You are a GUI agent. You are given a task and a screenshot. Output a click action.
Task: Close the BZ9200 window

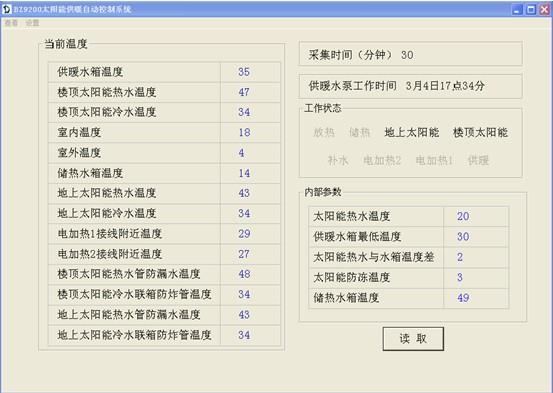pos(545,10)
